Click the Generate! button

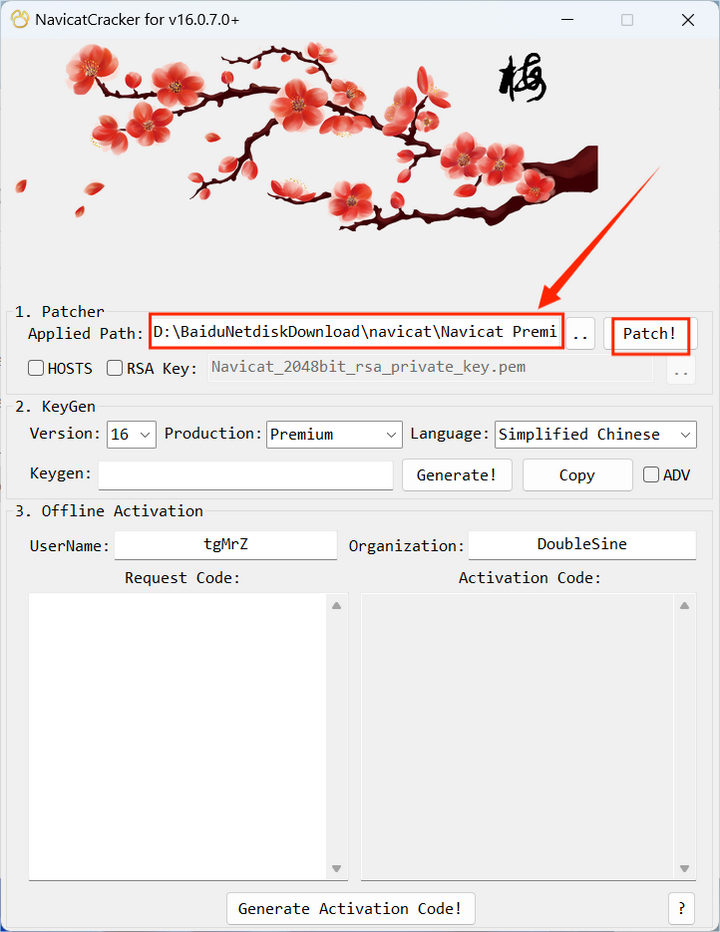click(457, 475)
